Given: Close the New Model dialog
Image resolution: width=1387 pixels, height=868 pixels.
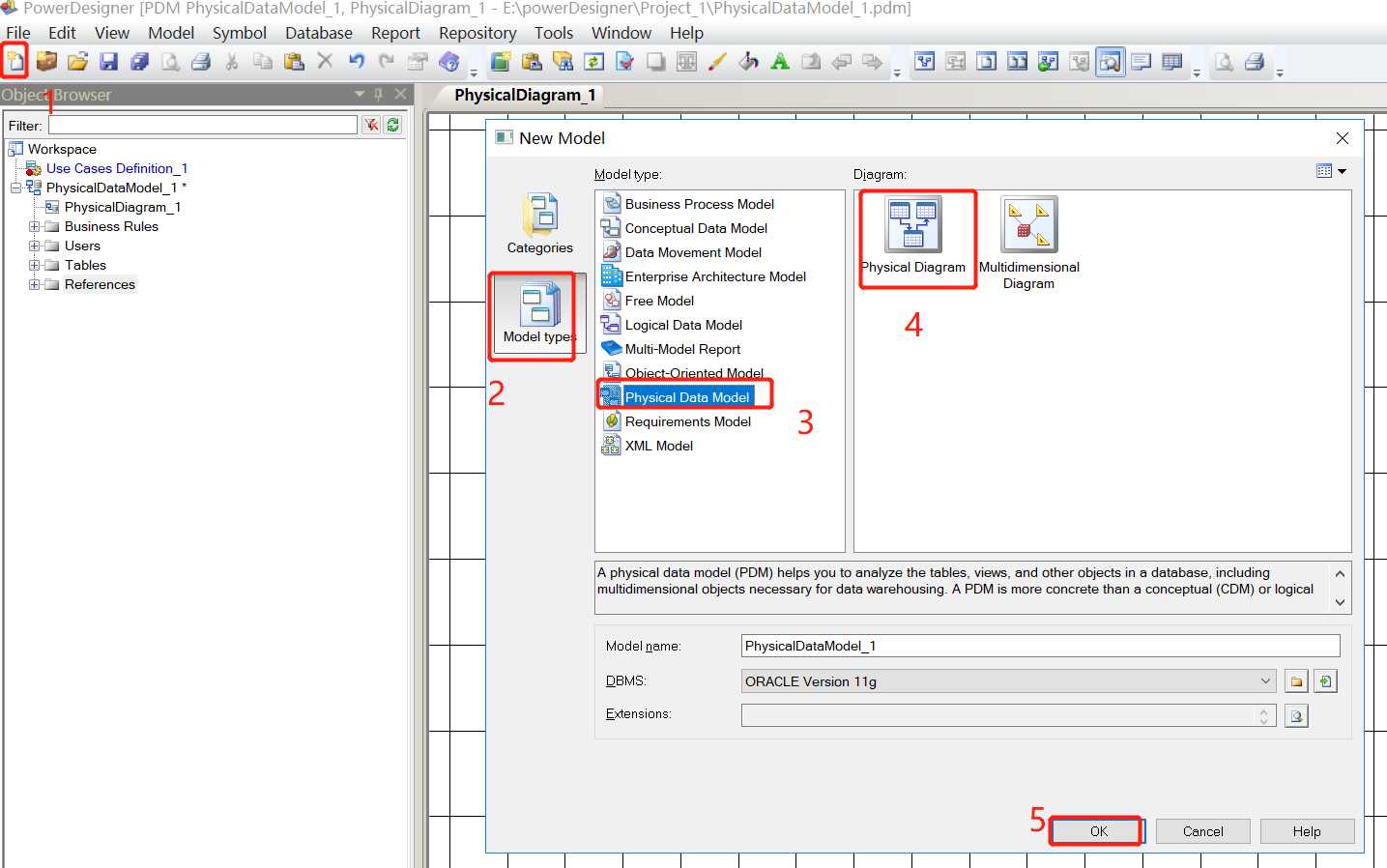Looking at the screenshot, I should click(x=1343, y=138).
